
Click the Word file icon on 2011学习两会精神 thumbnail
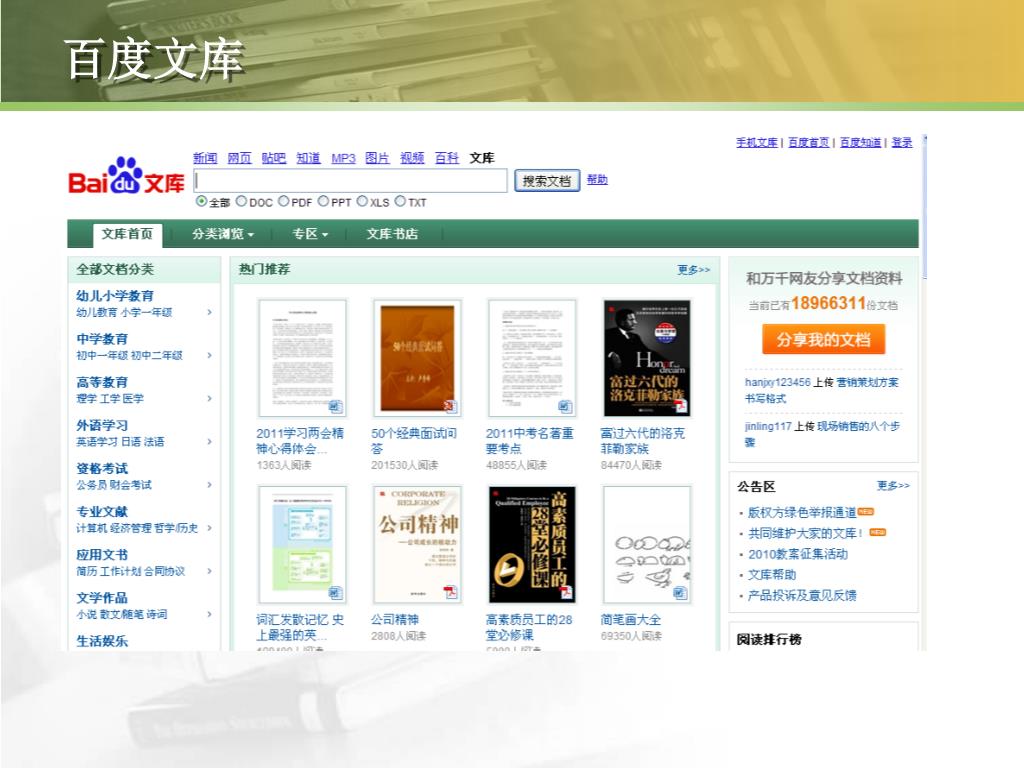[x=335, y=407]
